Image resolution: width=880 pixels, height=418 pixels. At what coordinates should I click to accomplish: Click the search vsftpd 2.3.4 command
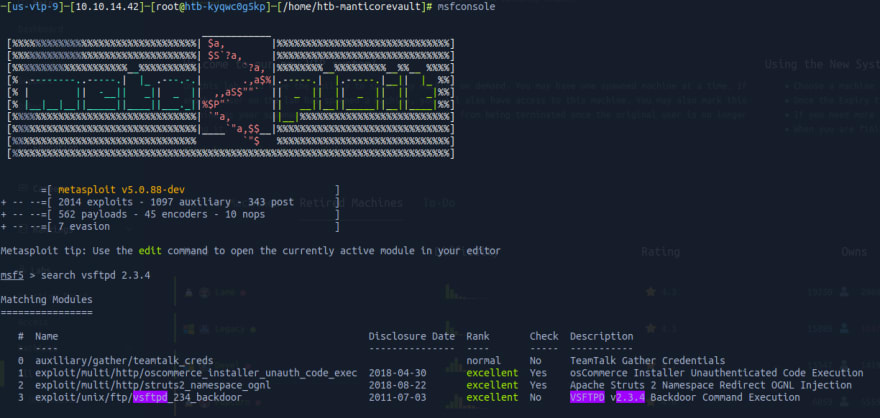95,275
